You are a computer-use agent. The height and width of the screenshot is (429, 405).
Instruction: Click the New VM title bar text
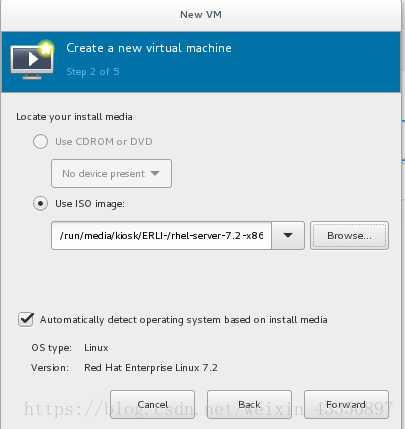tap(201, 15)
